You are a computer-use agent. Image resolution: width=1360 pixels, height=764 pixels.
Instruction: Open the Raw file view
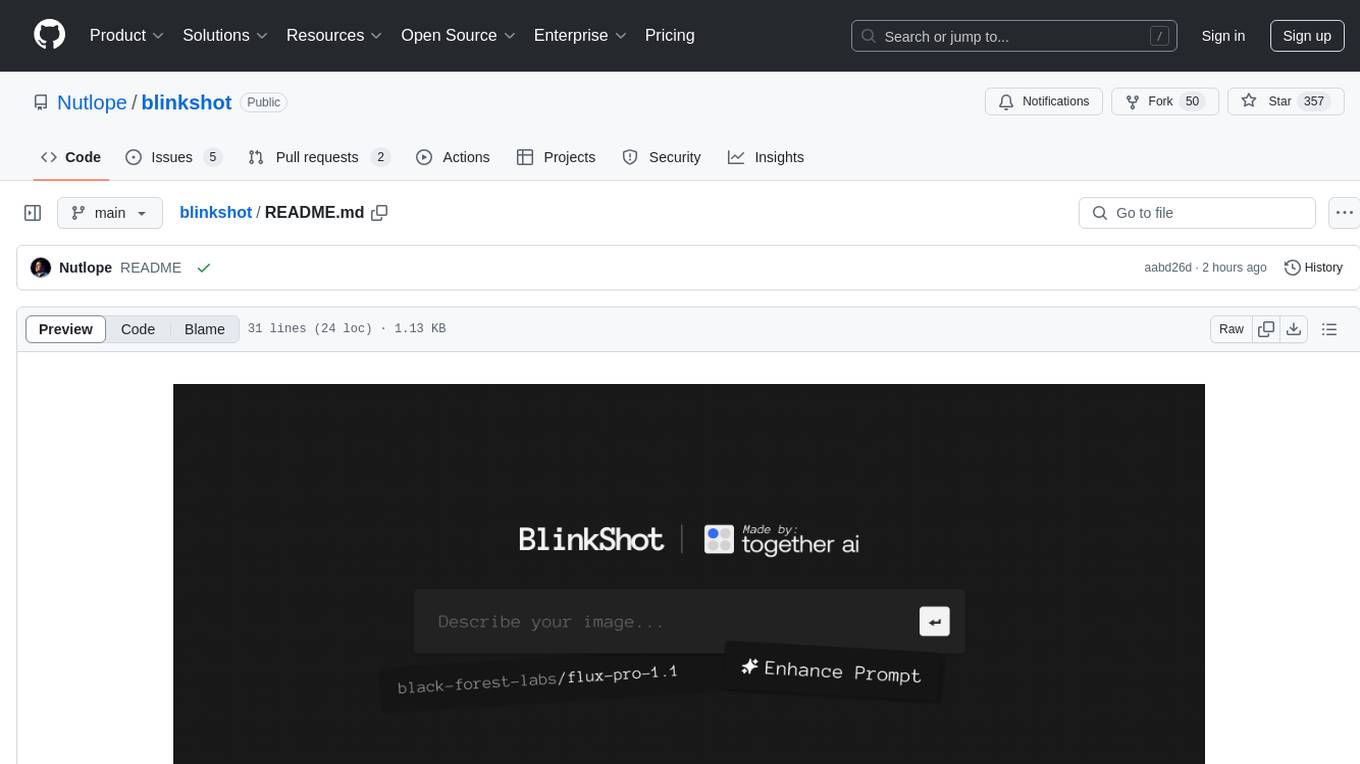1231,329
